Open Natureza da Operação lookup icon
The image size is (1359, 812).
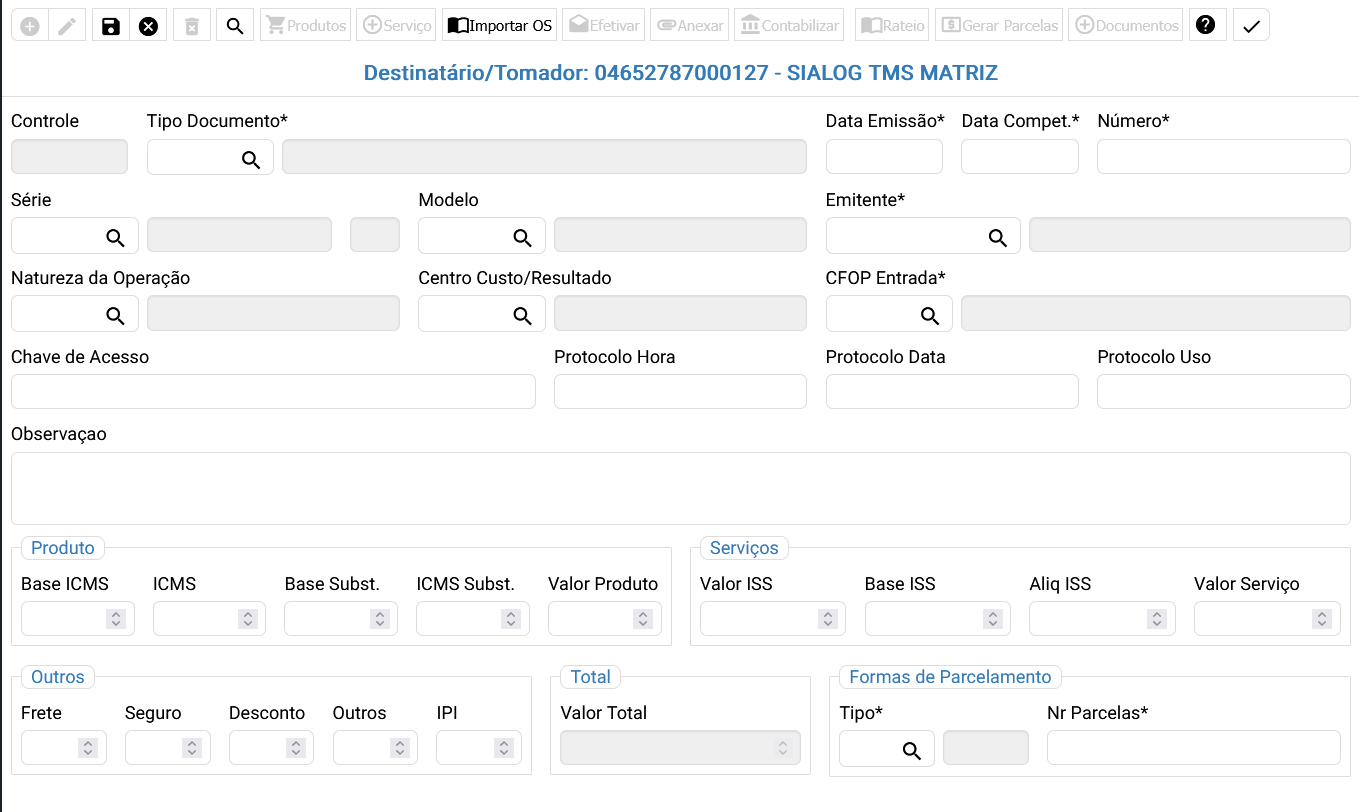click(116, 315)
